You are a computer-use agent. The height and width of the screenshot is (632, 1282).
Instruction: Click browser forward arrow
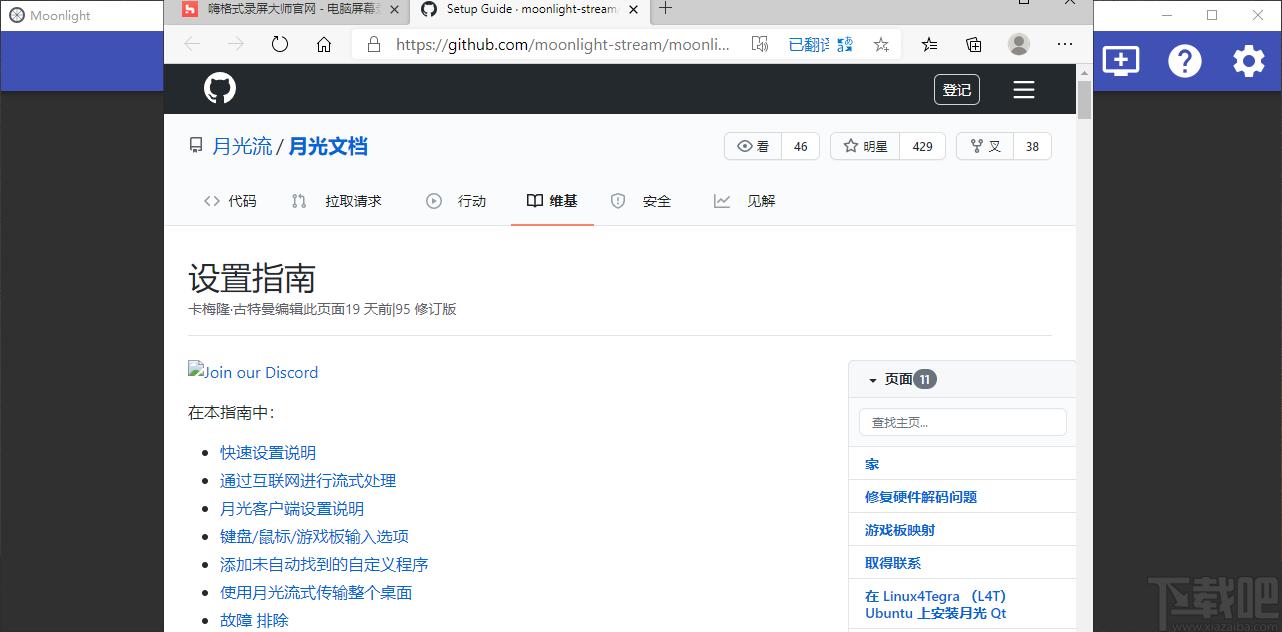236,44
